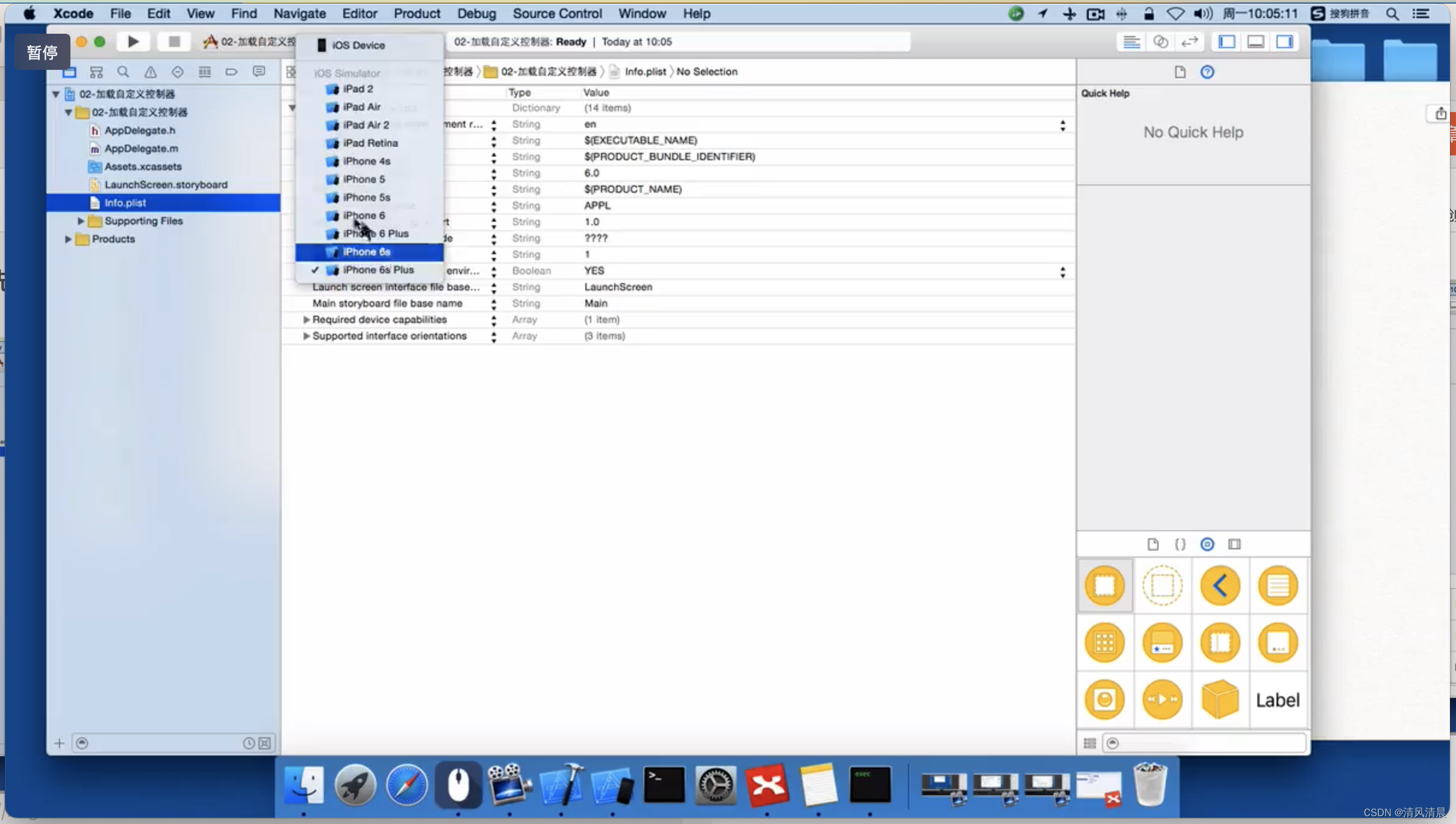Add a new file with plus button
The width and height of the screenshot is (1456, 824).
(x=59, y=743)
